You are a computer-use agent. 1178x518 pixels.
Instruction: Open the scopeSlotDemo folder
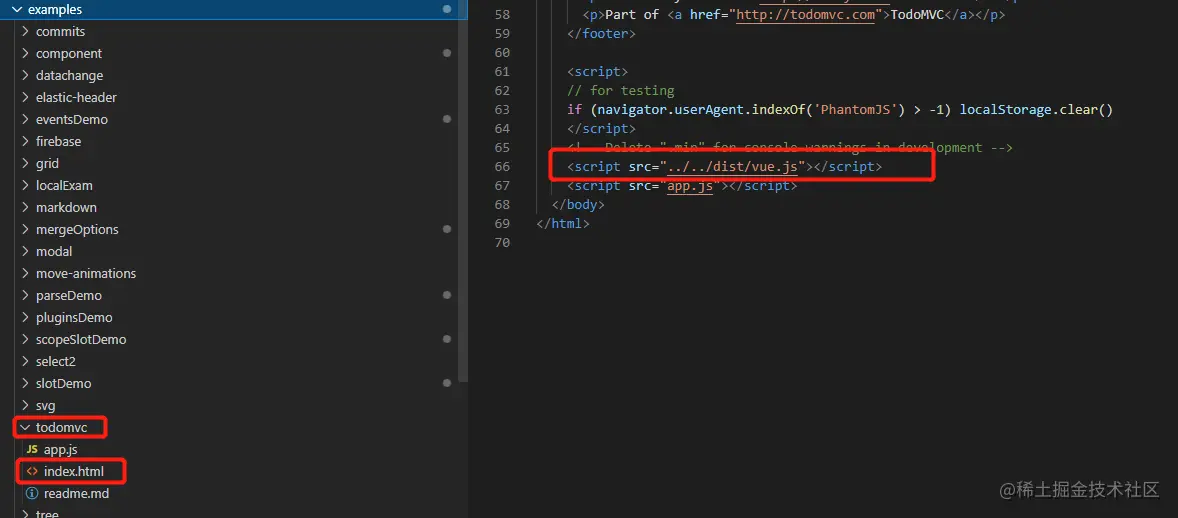(x=81, y=339)
